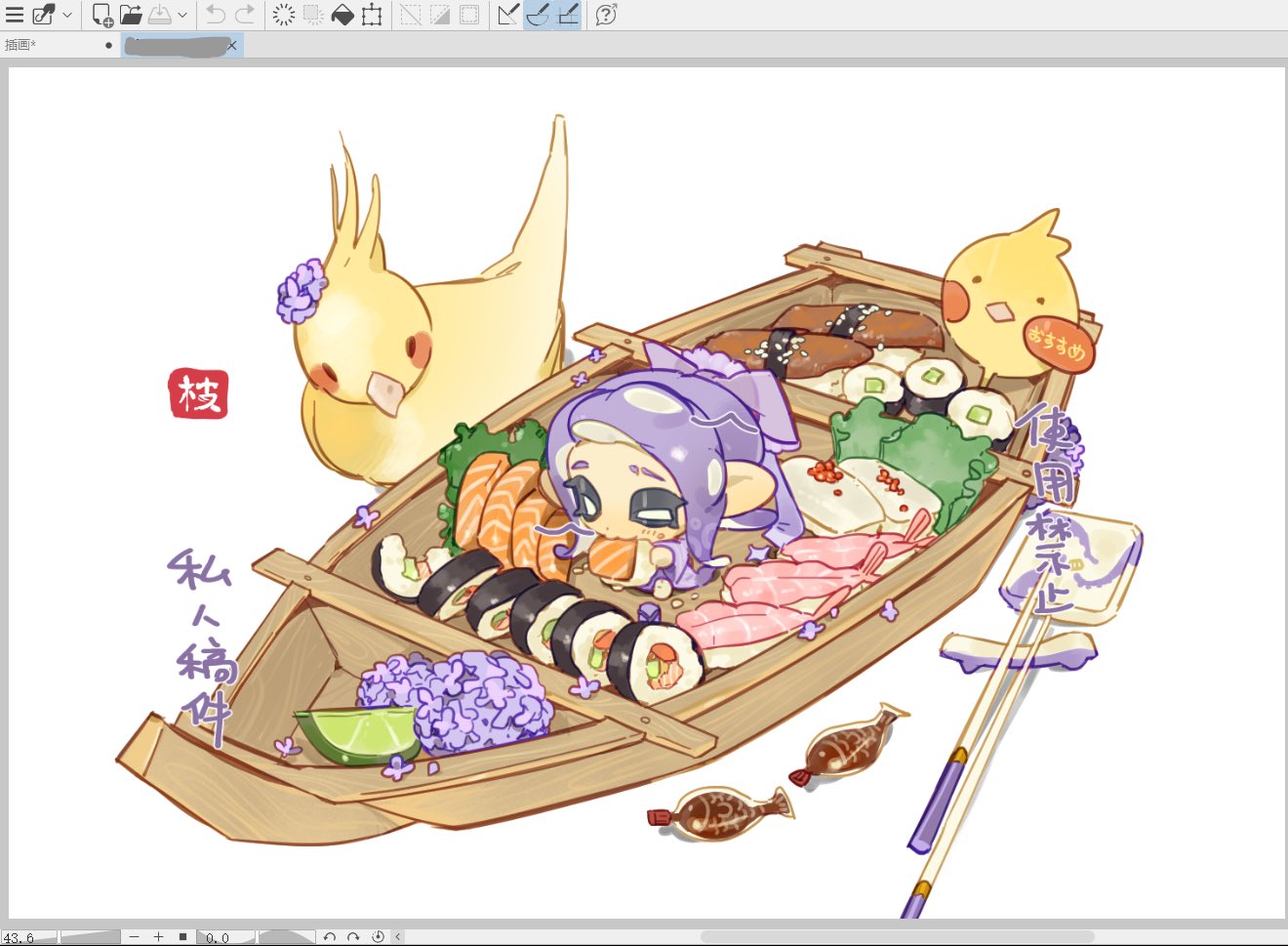
Task: Fit canvas to screen with square button
Action: point(182,937)
